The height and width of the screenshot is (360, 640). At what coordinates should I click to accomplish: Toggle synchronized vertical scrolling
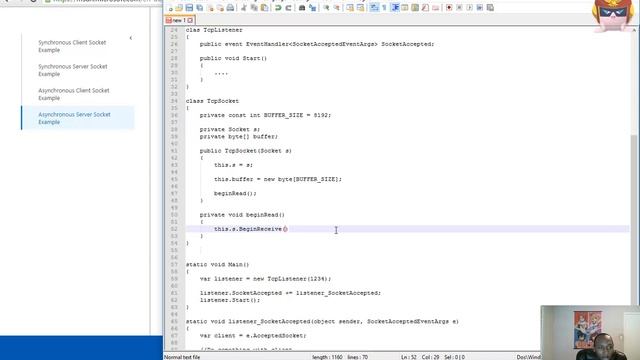[x=350, y=8]
